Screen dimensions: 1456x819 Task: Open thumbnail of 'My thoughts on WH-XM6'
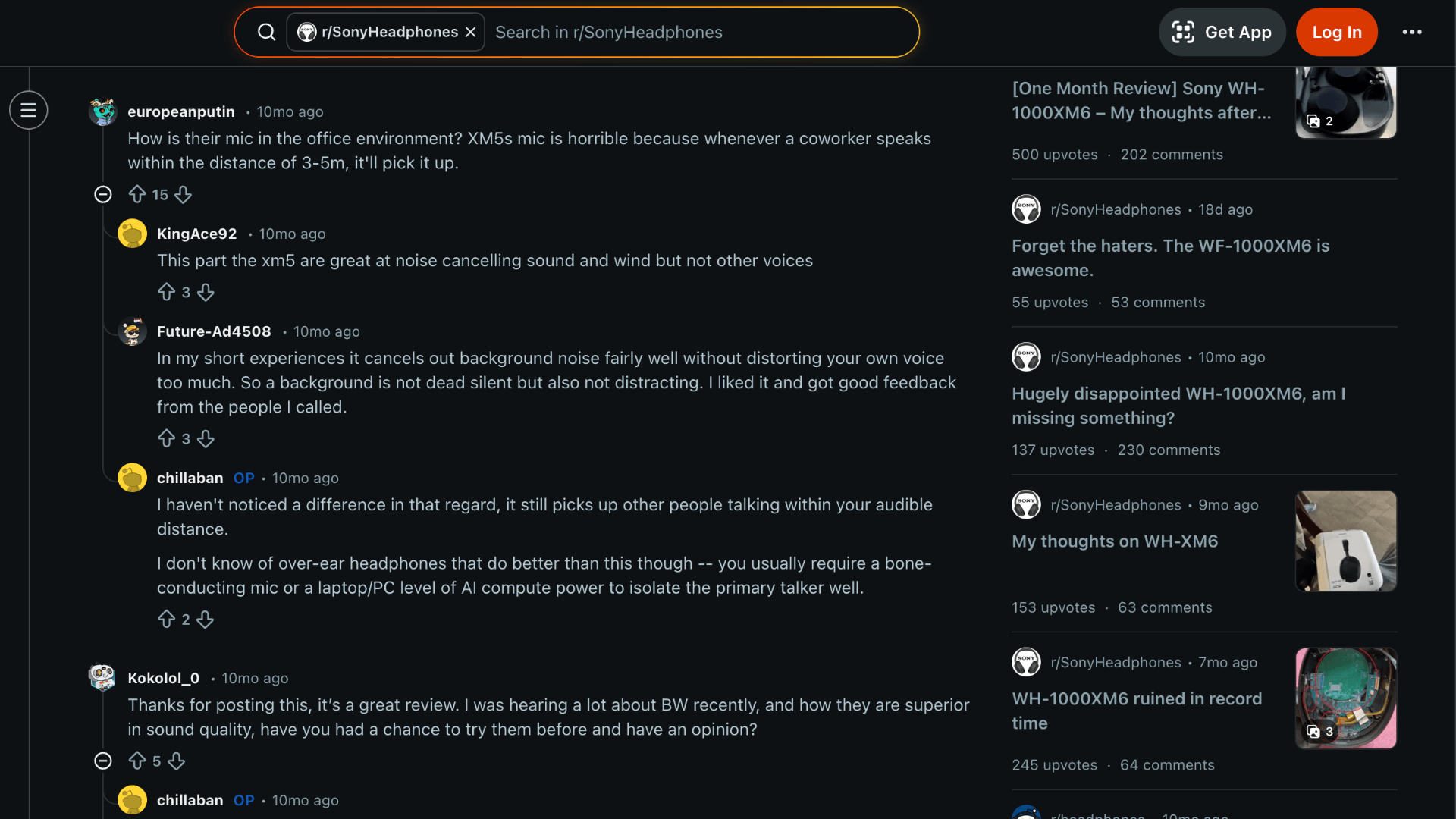(x=1345, y=541)
